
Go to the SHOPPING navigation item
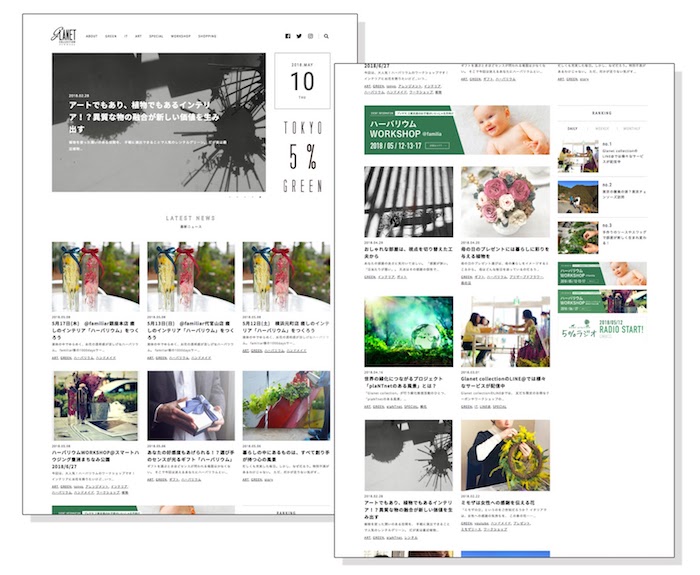[x=207, y=36]
